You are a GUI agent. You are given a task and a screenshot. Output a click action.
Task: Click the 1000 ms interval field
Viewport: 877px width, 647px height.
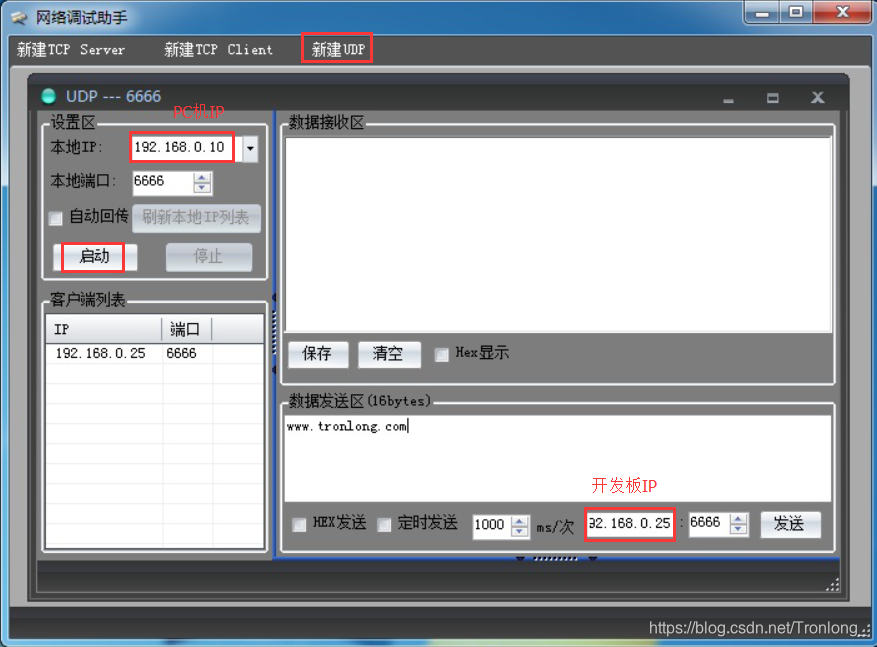coord(492,525)
